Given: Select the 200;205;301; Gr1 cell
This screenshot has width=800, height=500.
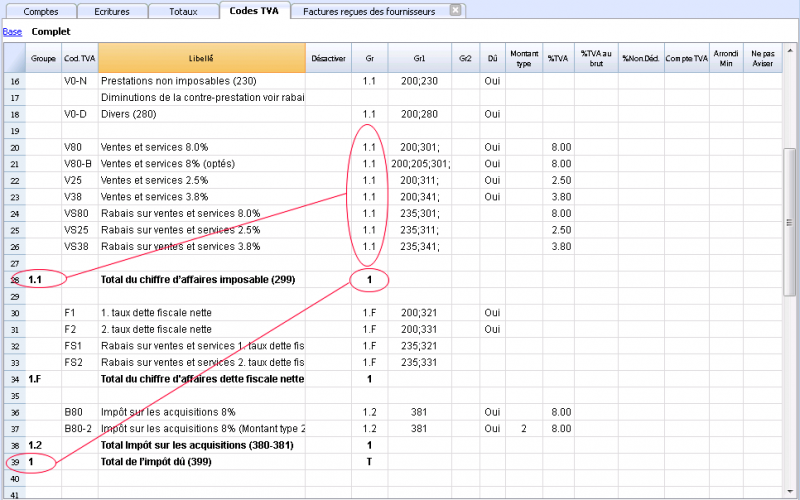Looking at the screenshot, I should tap(419, 164).
